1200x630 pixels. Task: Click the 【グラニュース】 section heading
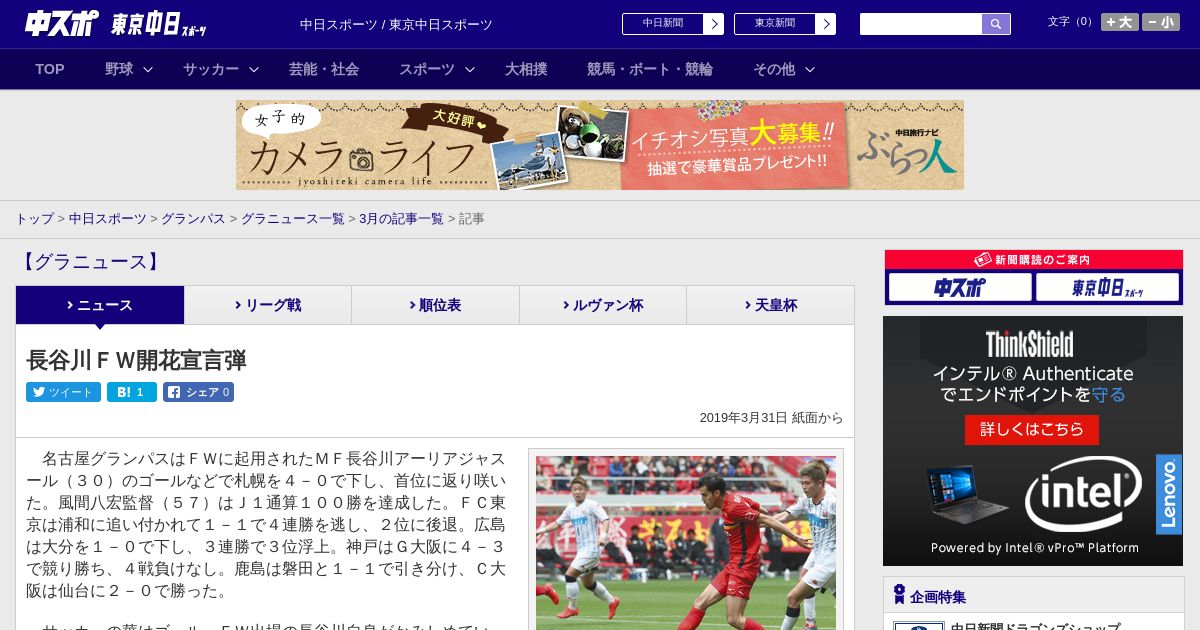click(x=90, y=262)
